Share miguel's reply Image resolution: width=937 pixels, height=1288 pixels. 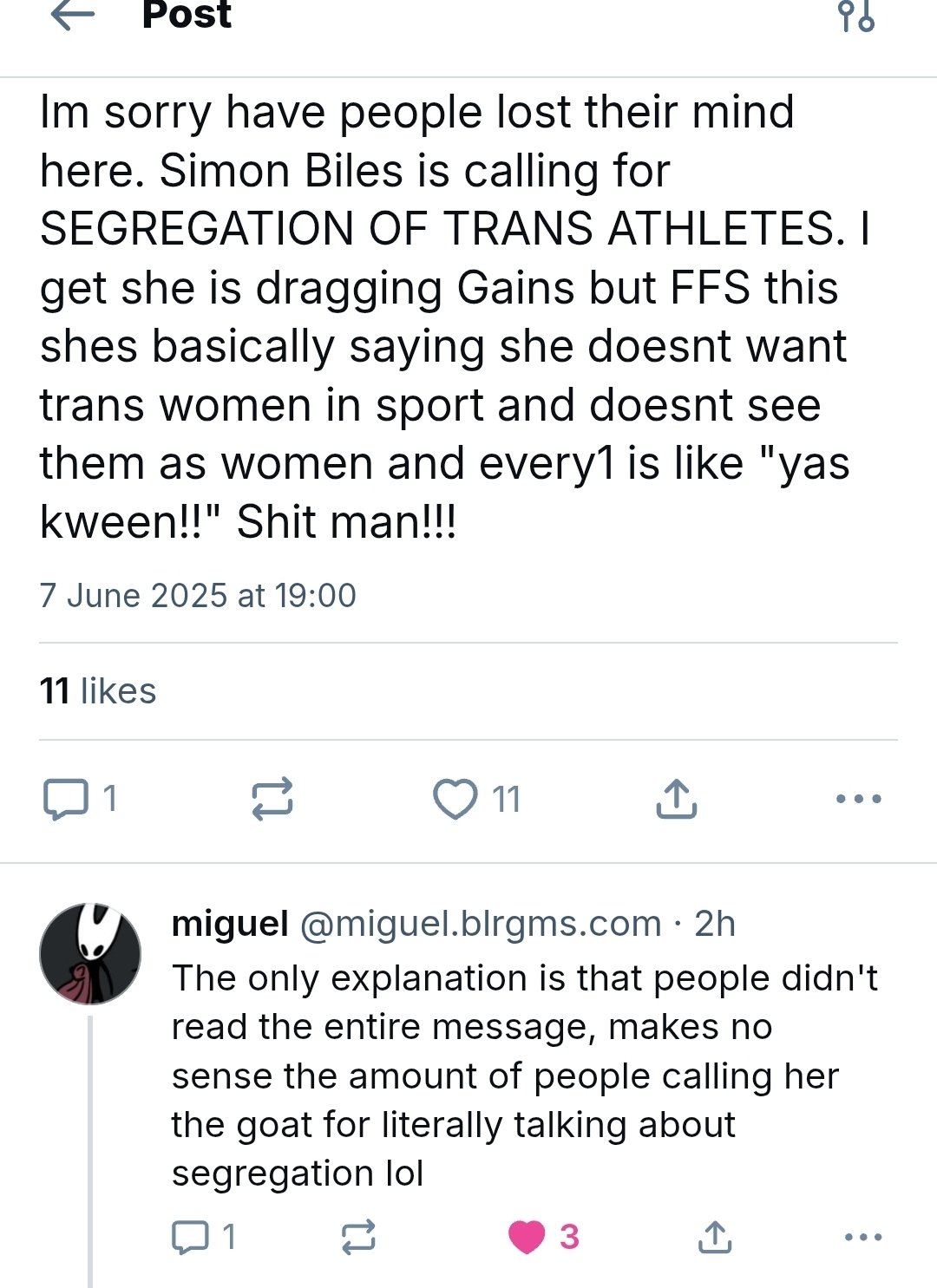point(714,1237)
